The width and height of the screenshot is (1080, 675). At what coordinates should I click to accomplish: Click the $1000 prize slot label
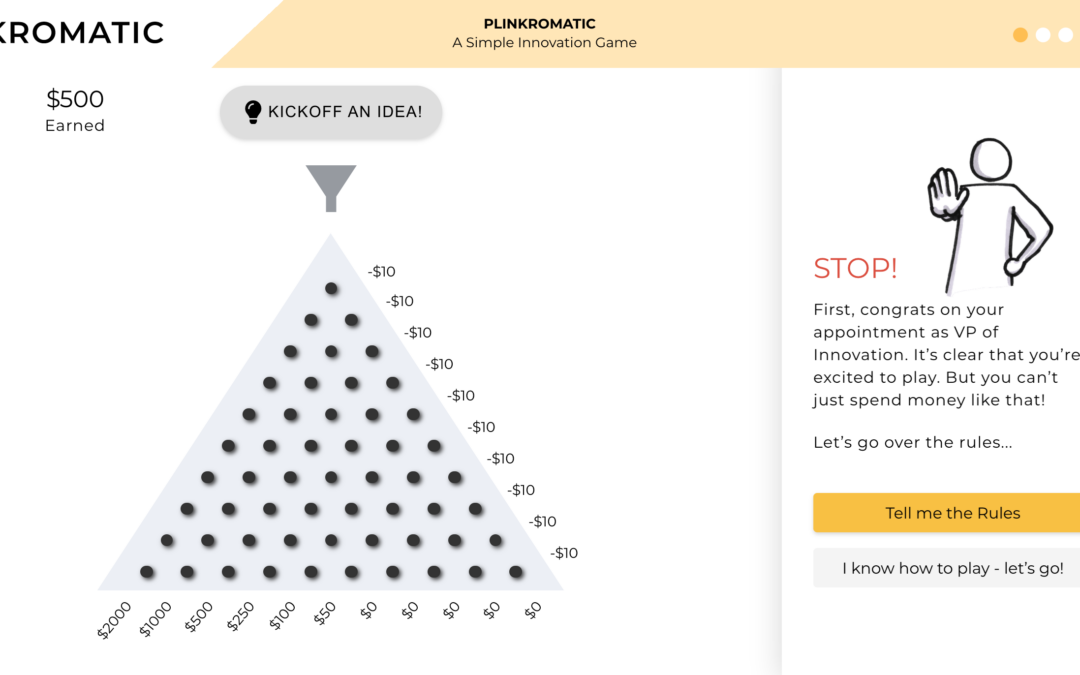click(x=156, y=620)
